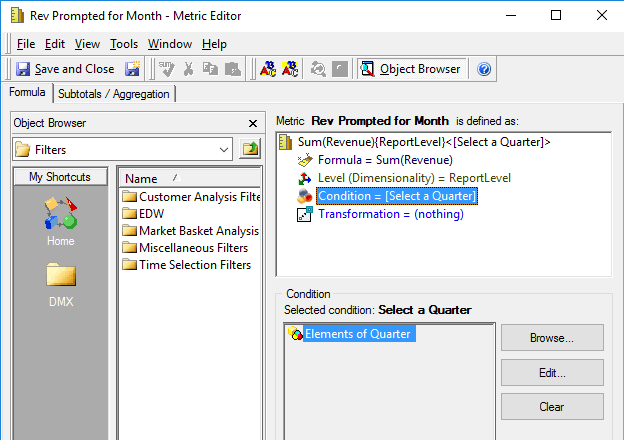Click the Home shortcut icon
Viewport: 624px width, 440px height.
(x=60, y=218)
